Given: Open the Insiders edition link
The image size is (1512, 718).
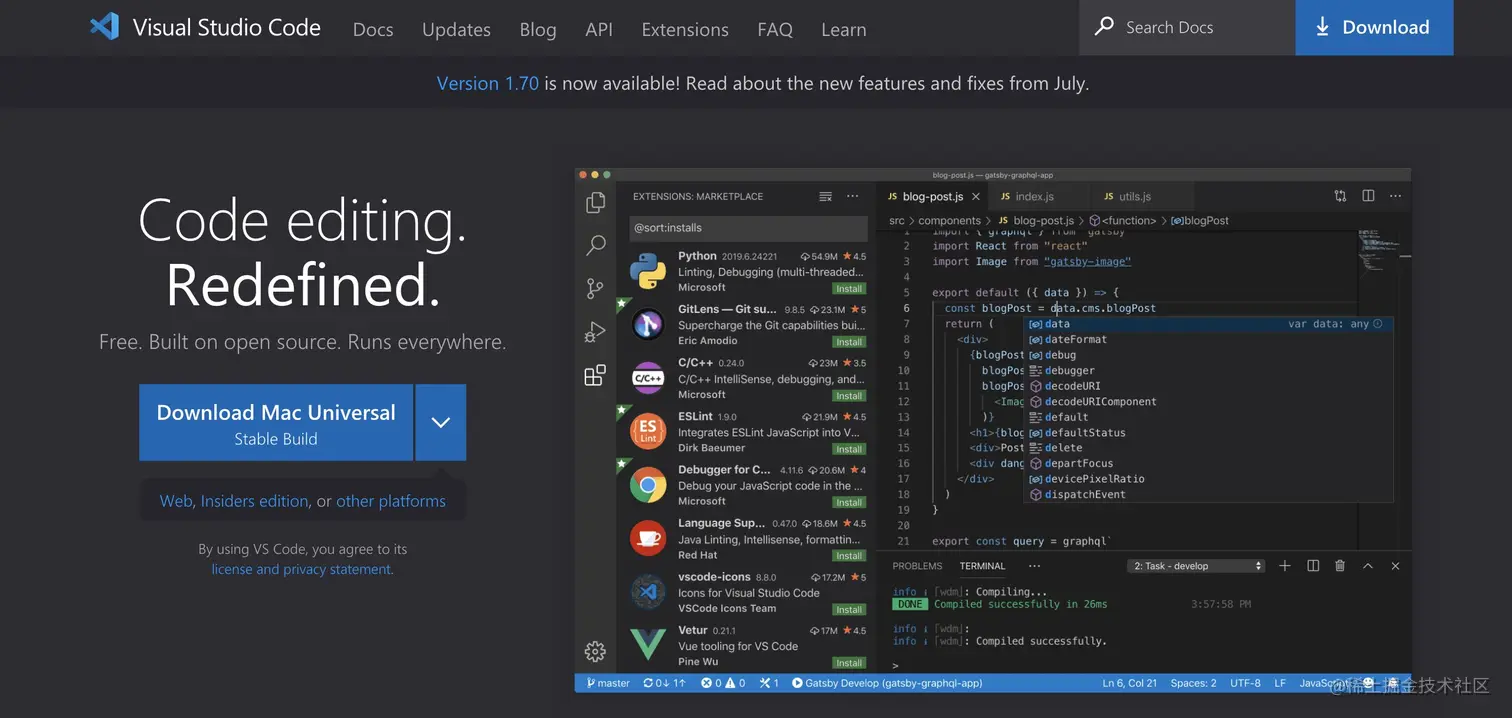Looking at the screenshot, I should tap(255, 501).
